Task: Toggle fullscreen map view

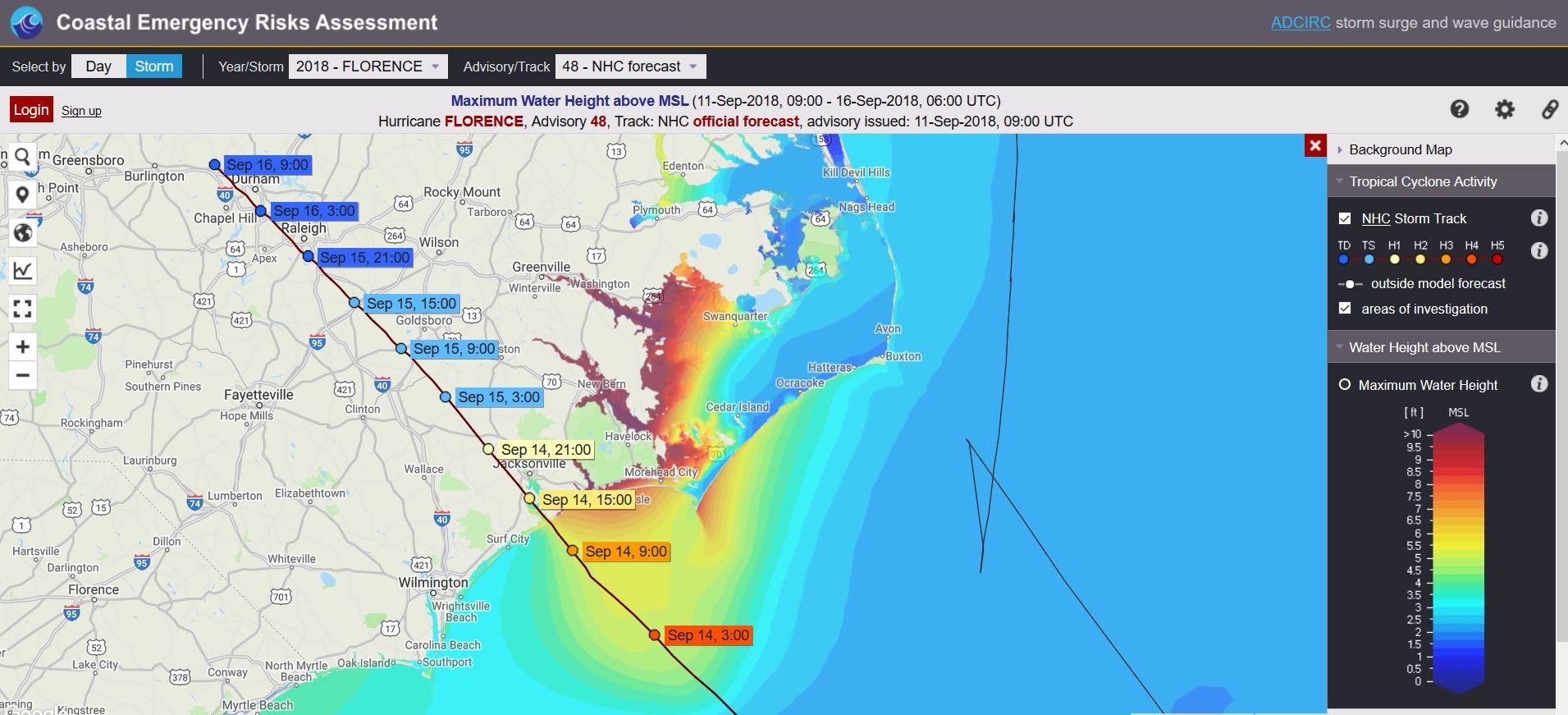Action: click(x=23, y=309)
